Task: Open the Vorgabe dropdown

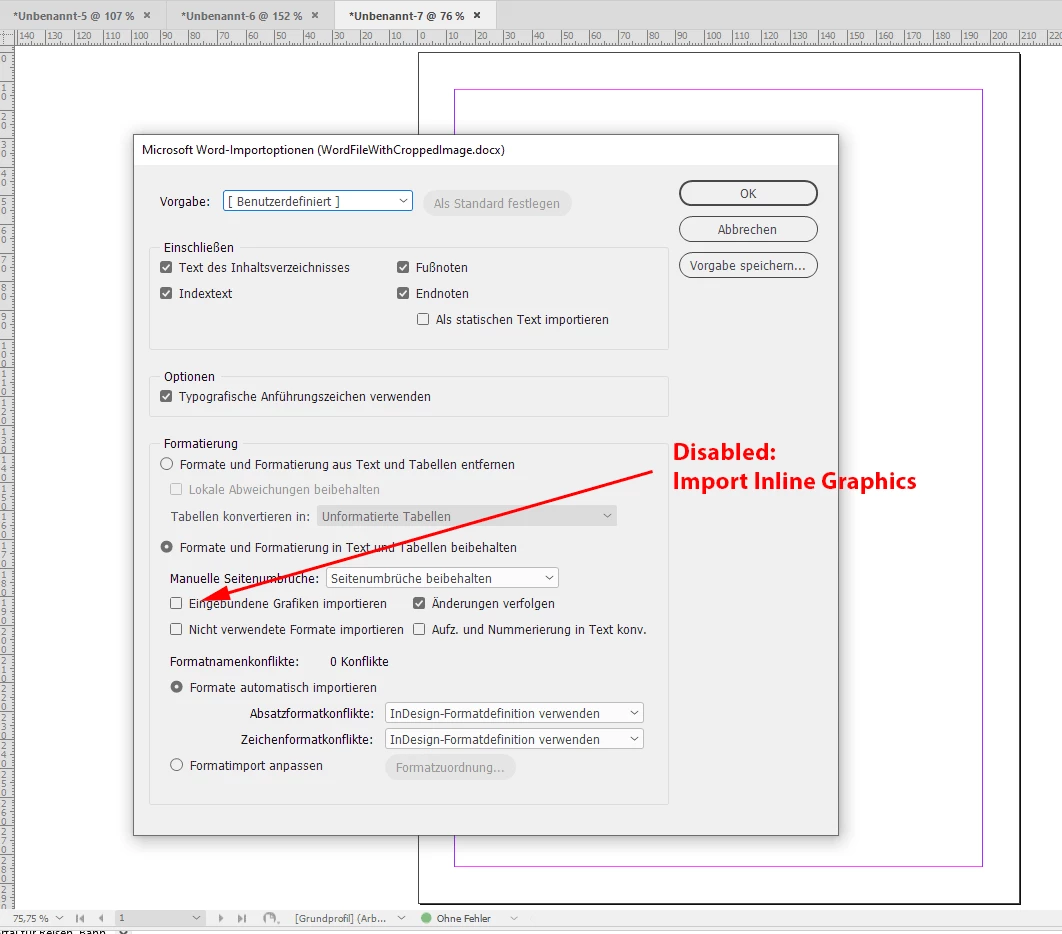Action: (318, 201)
